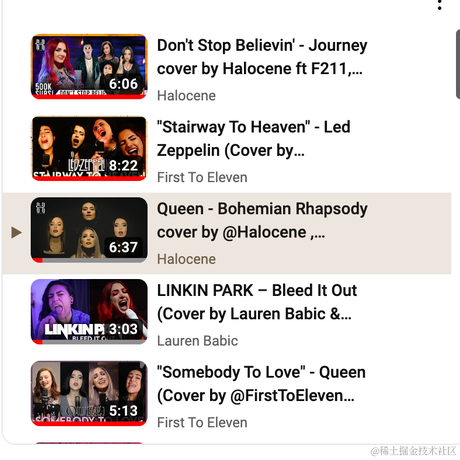The width and height of the screenshot is (460, 460).
Task: Open Halocene channel under Bohemian Rhapsody
Action: pos(186,259)
